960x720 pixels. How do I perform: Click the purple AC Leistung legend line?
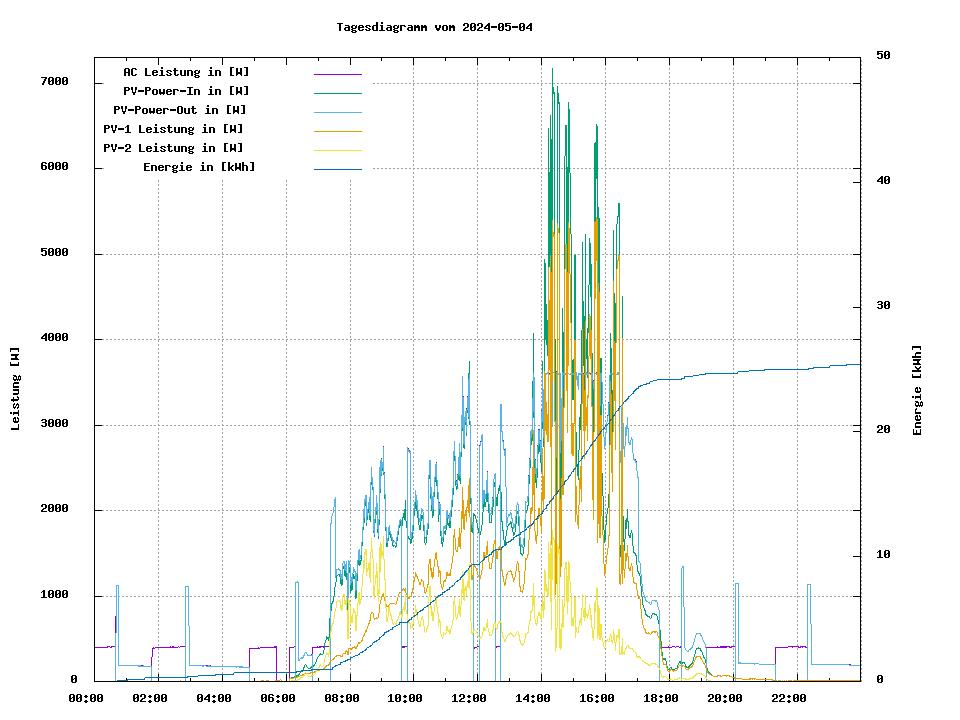pyautogui.click(x=337, y=73)
